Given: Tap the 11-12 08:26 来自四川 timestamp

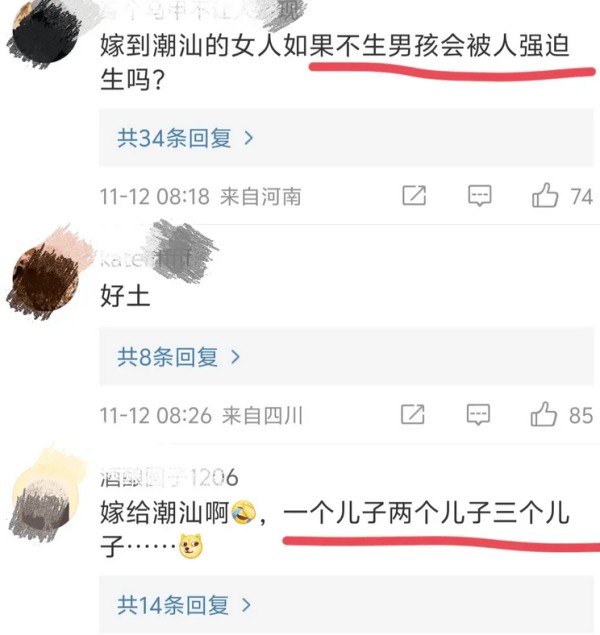Looking at the screenshot, I should 201,415.
